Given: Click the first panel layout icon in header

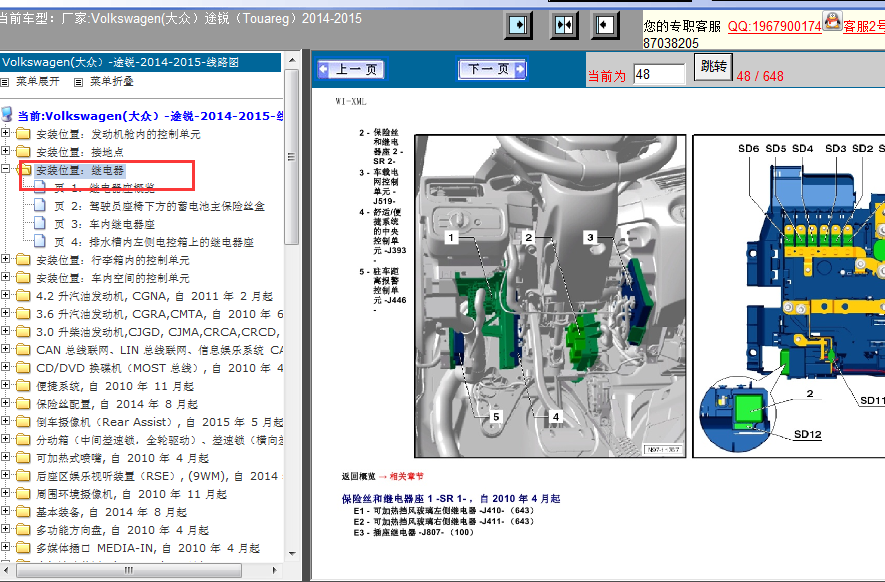Looking at the screenshot, I should pyautogui.click(x=518, y=25).
